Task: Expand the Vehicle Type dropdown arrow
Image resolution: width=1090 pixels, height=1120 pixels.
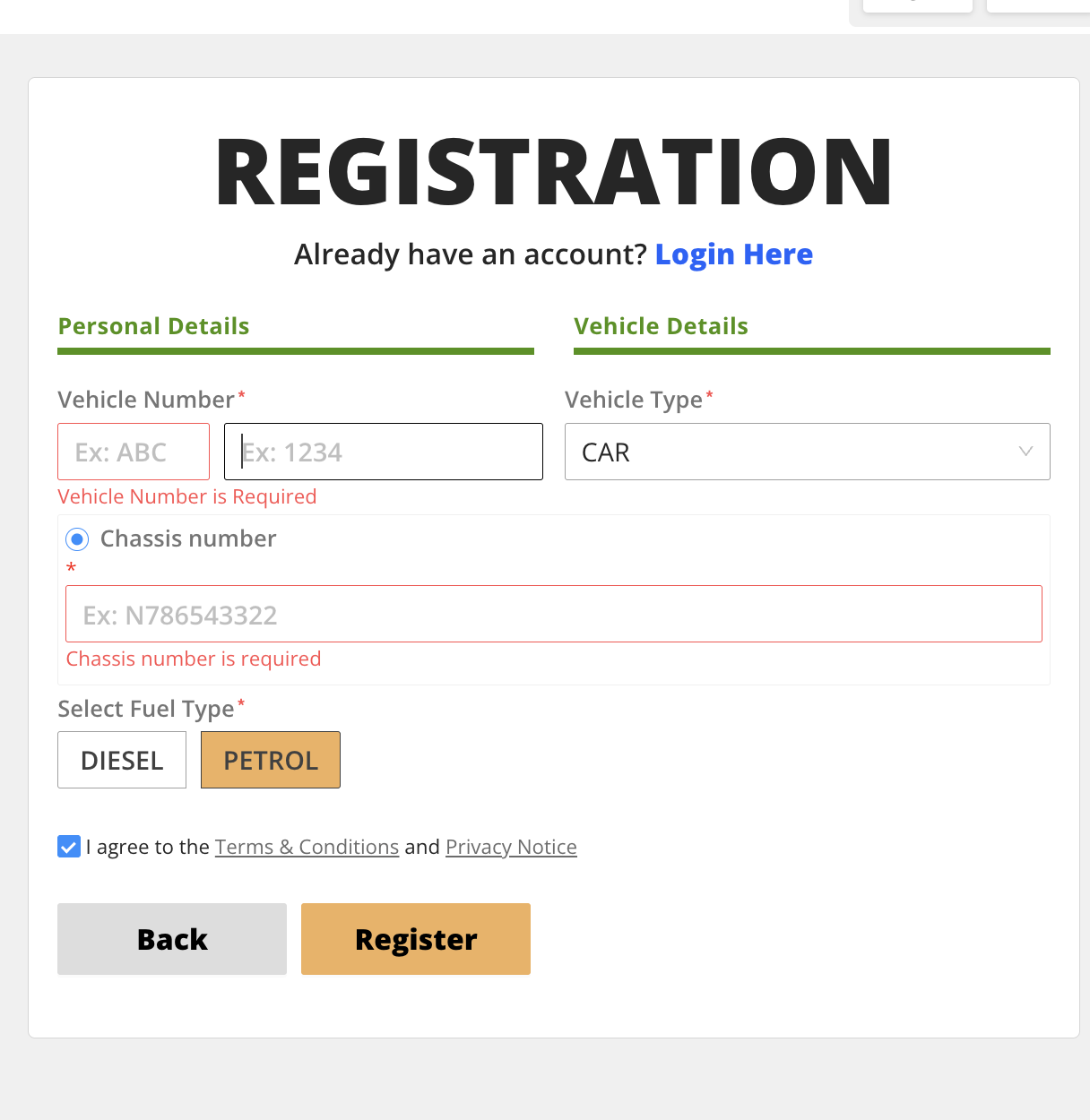Action: [x=1025, y=452]
